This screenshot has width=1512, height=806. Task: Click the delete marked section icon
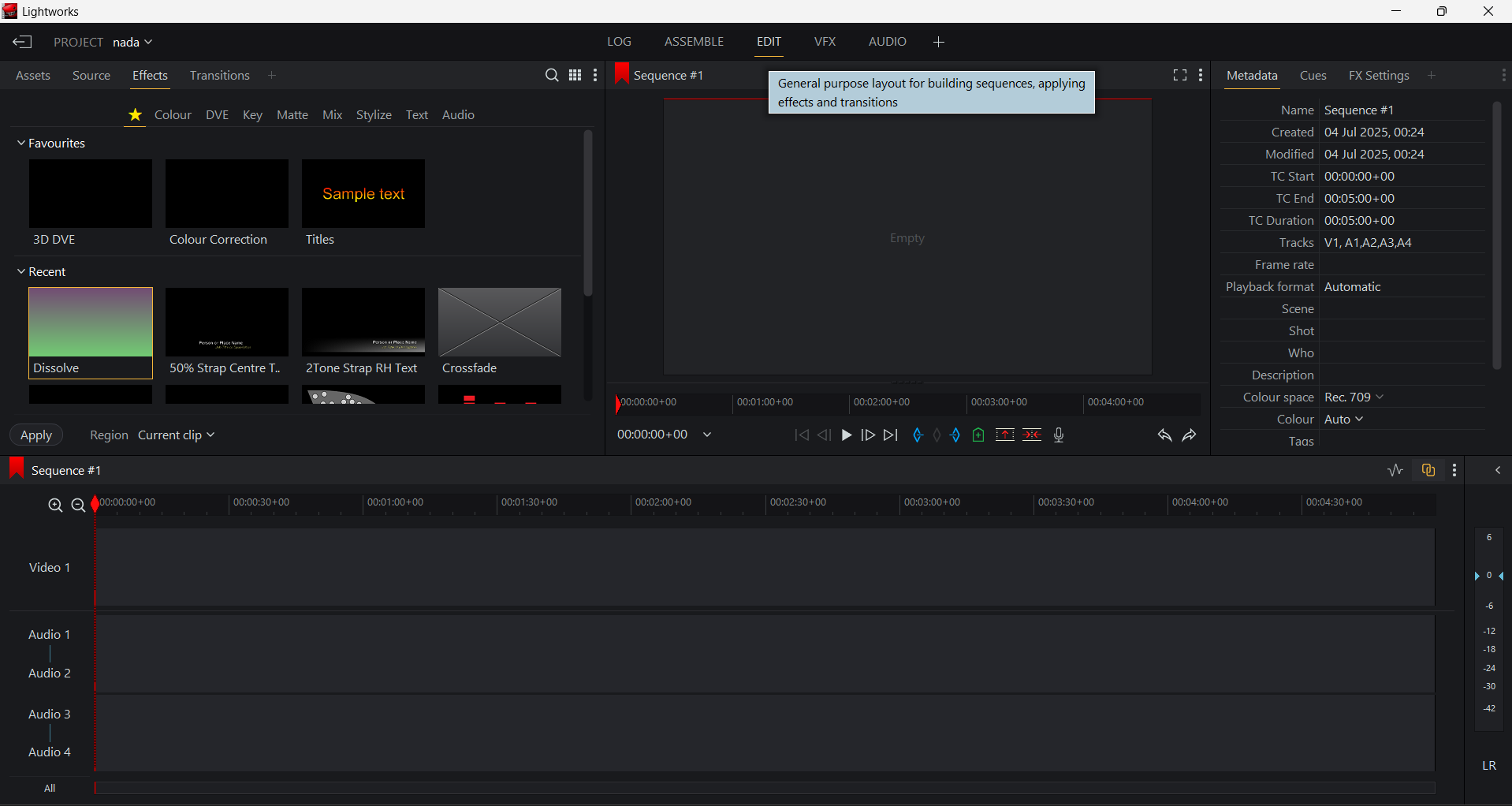pos(1033,435)
